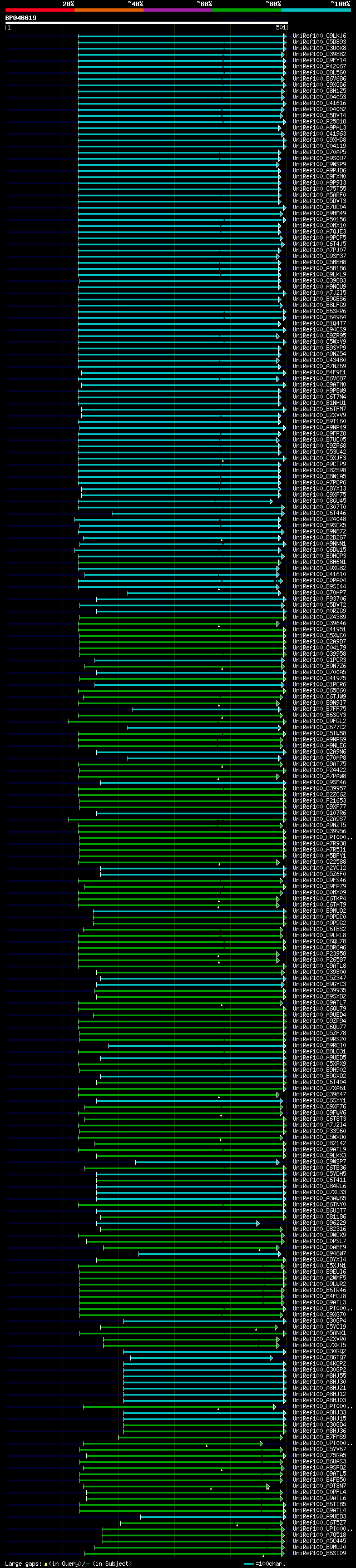Select the UniRef100_A7Q518 entry
Image resolution: width=356 pixels, height=1568 pixels.
pyautogui.click(x=319, y=1535)
